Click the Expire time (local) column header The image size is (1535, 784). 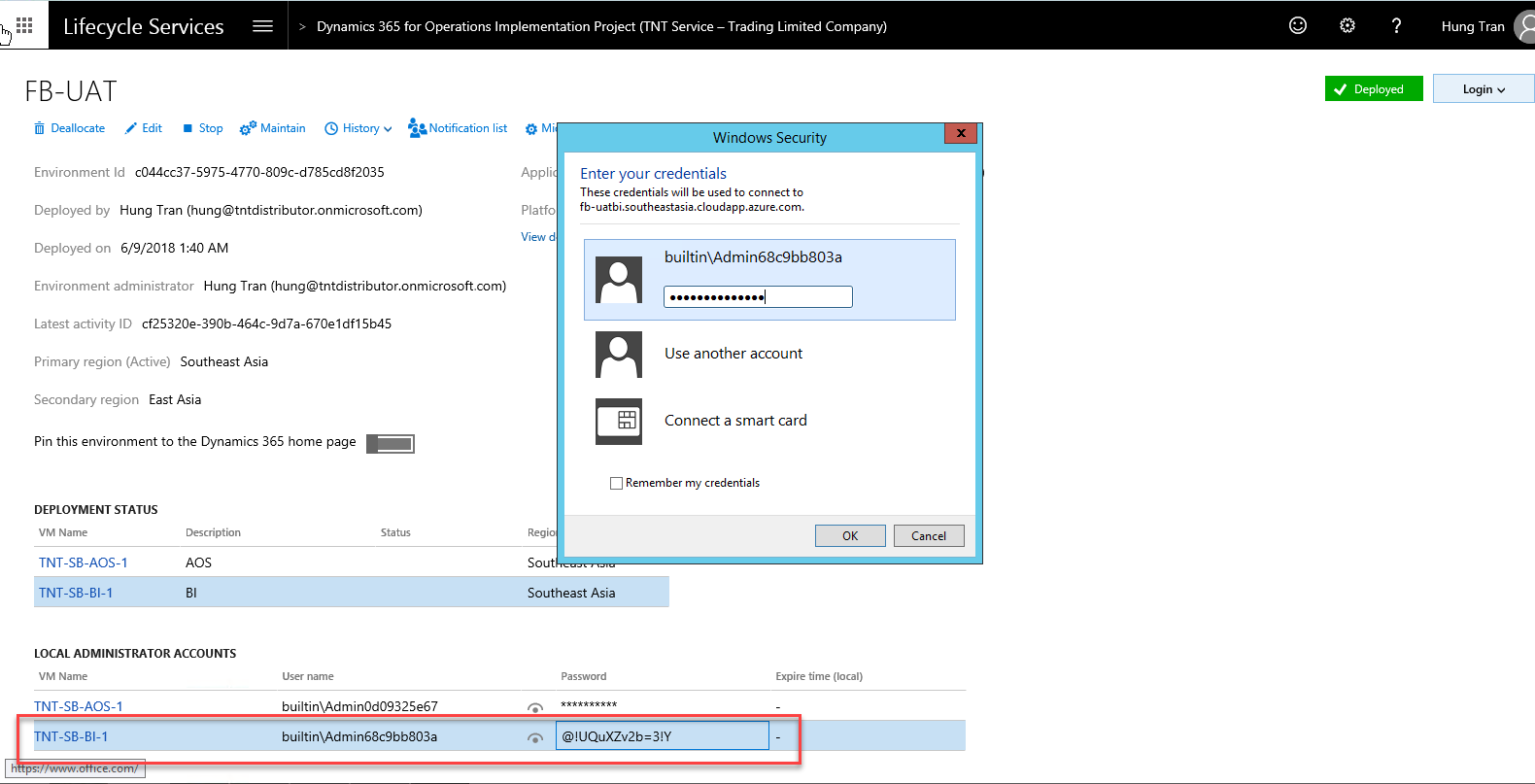(x=819, y=676)
